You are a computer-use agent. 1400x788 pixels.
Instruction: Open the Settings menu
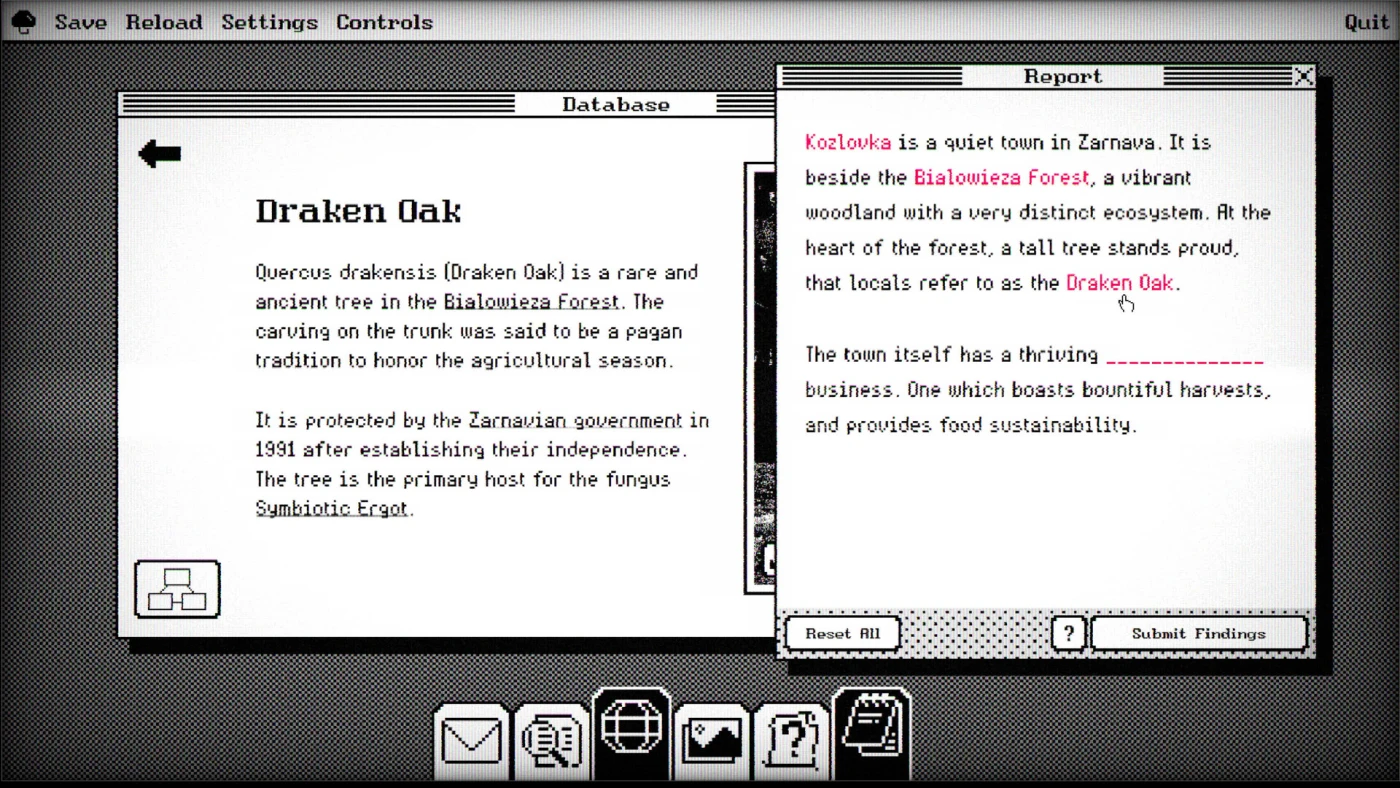click(269, 22)
